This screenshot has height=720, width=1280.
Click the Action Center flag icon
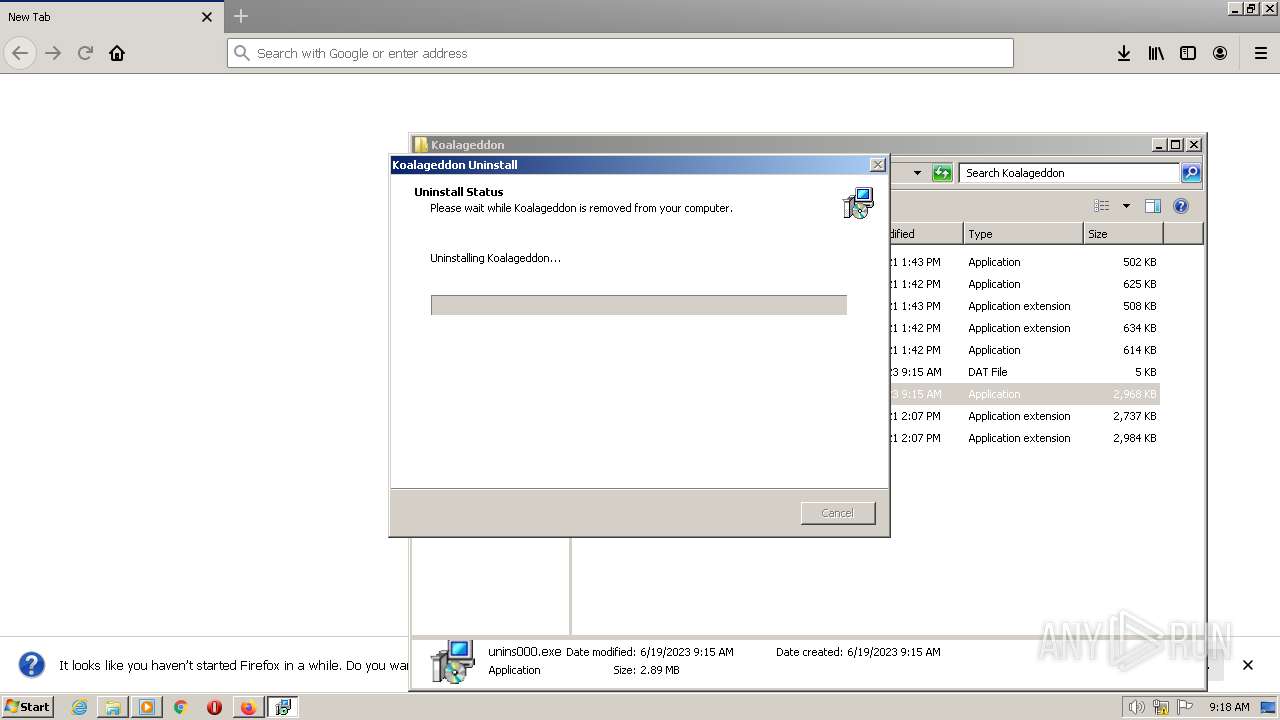click(1185, 707)
